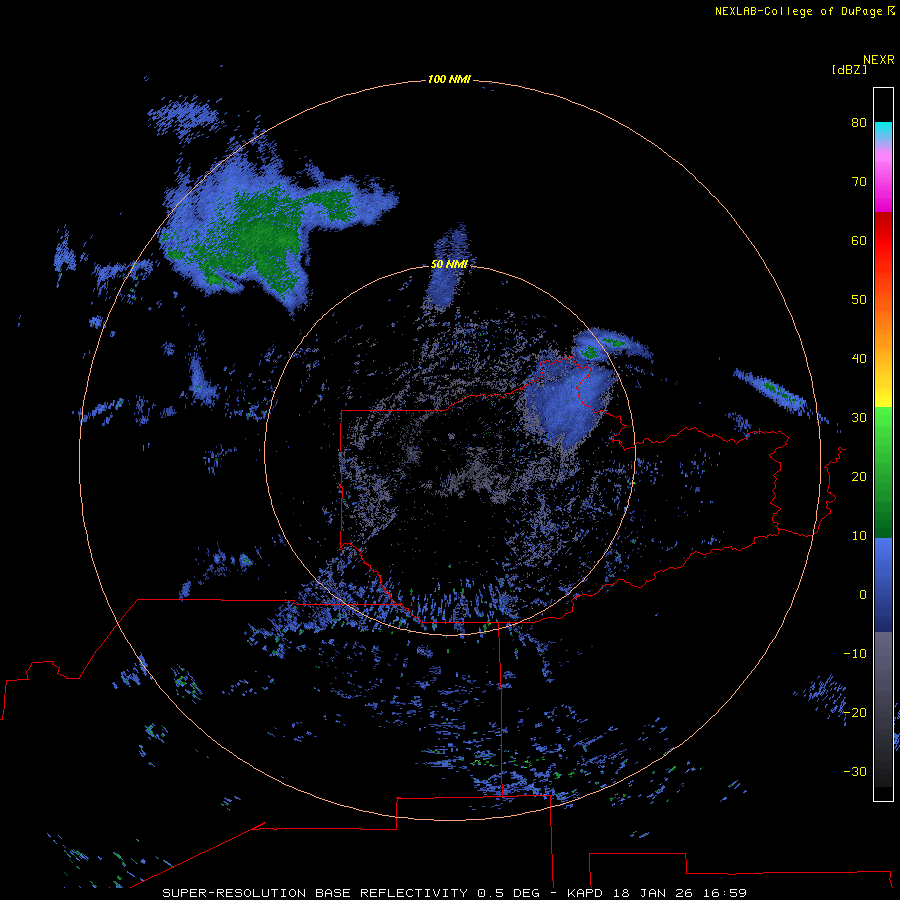
Task: Click the 10 value on the dBZ scale
Action: [x=859, y=536]
